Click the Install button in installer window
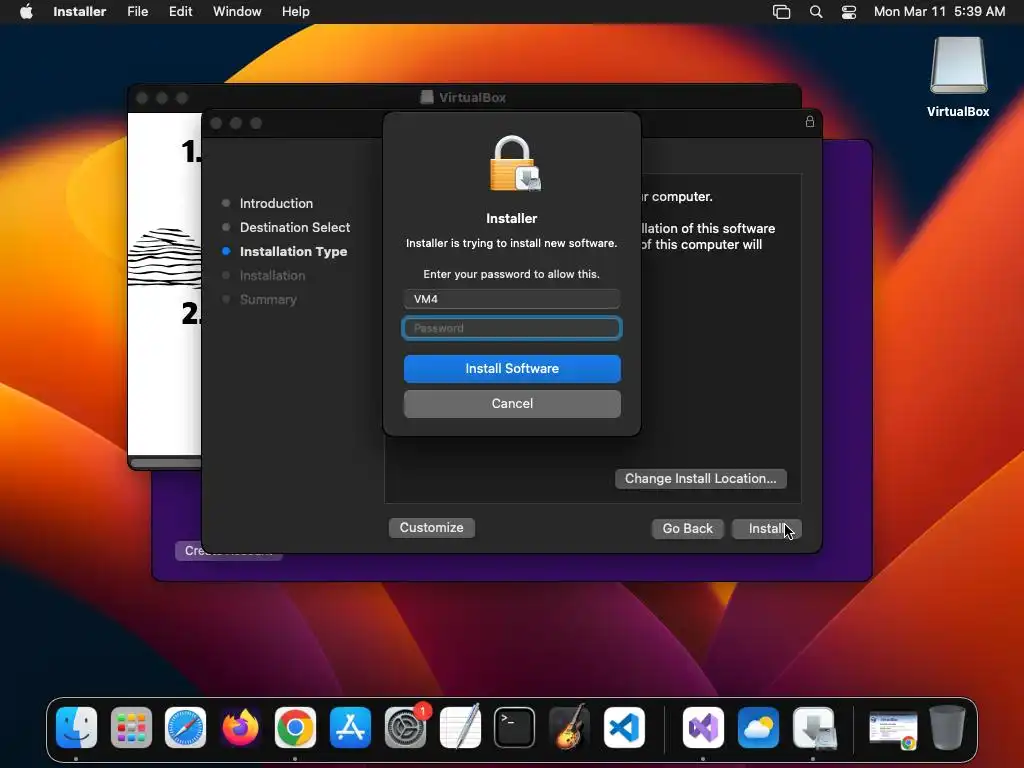The height and width of the screenshot is (768, 1024). coord(766,528)
